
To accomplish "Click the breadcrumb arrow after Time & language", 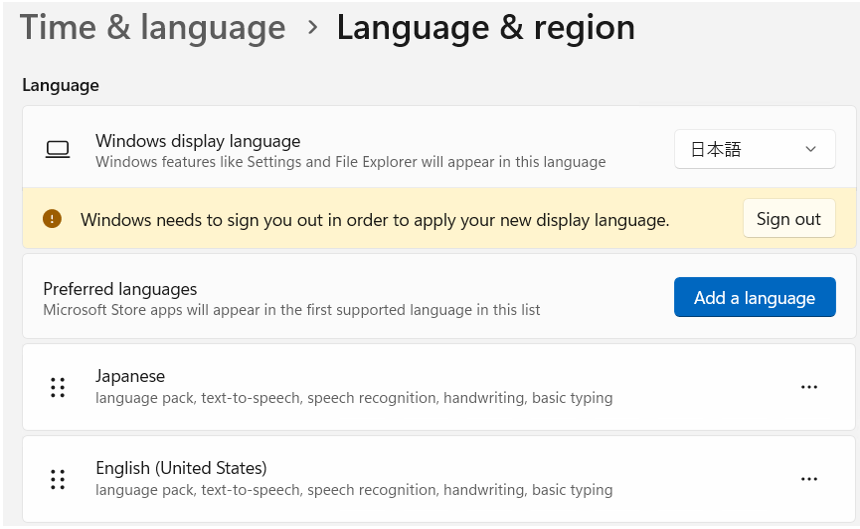I will pos(312,28).
